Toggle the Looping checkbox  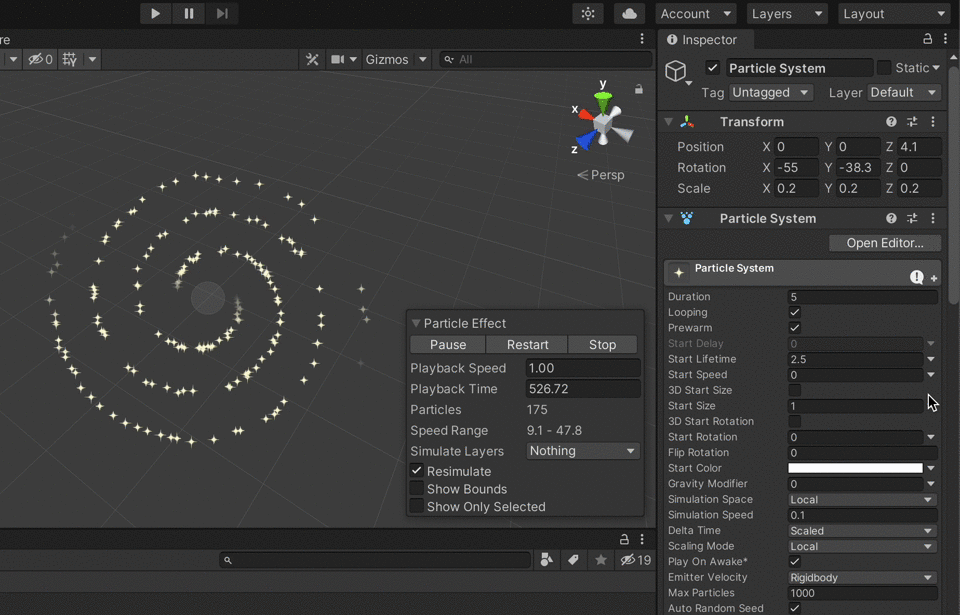click(795, 312)
